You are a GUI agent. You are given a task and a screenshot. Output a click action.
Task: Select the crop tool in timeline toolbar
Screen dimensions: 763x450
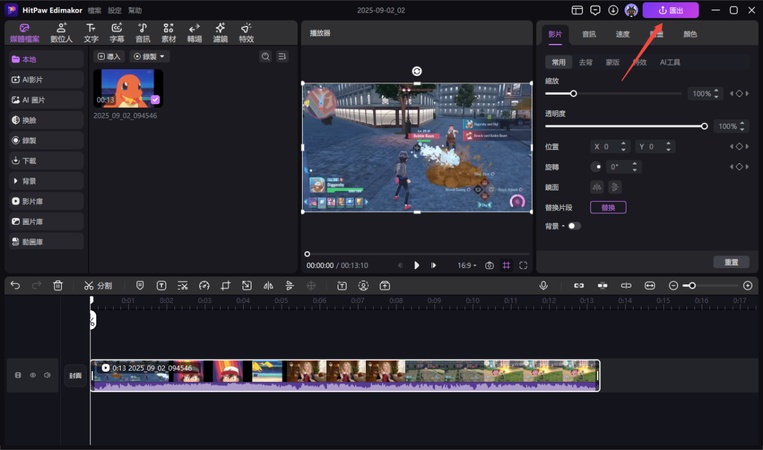tap(225, 286)
